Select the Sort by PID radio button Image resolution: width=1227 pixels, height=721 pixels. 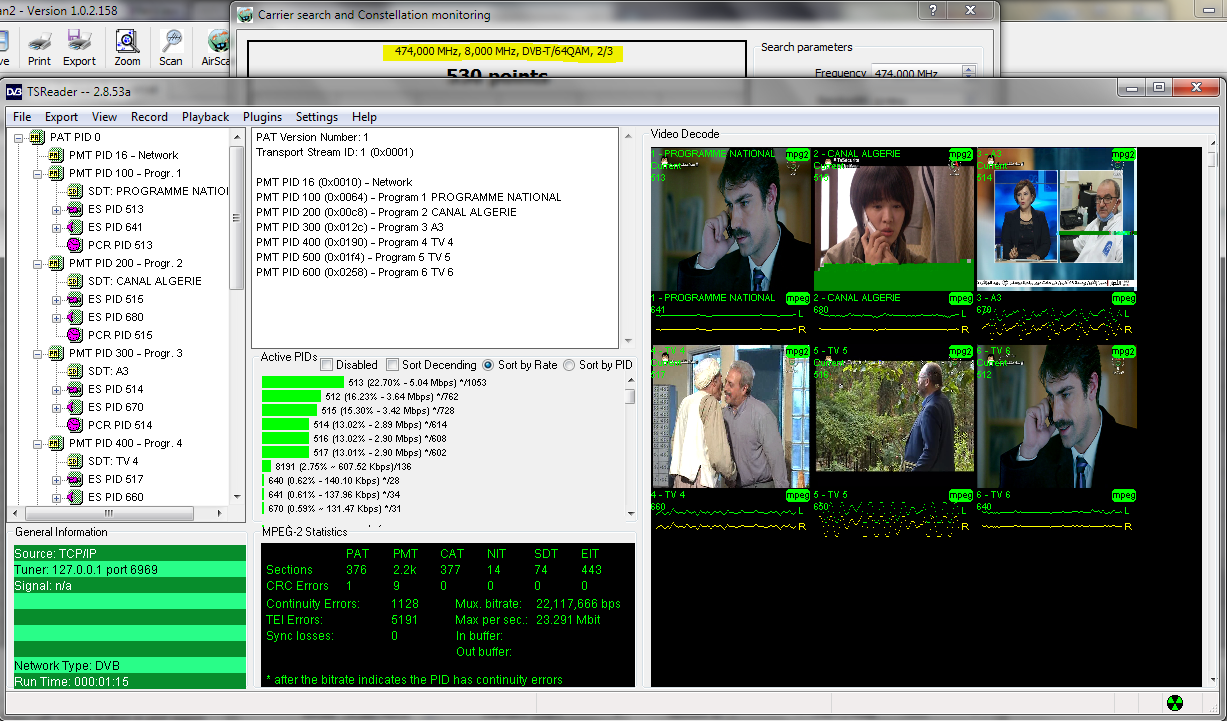(569, 365)
